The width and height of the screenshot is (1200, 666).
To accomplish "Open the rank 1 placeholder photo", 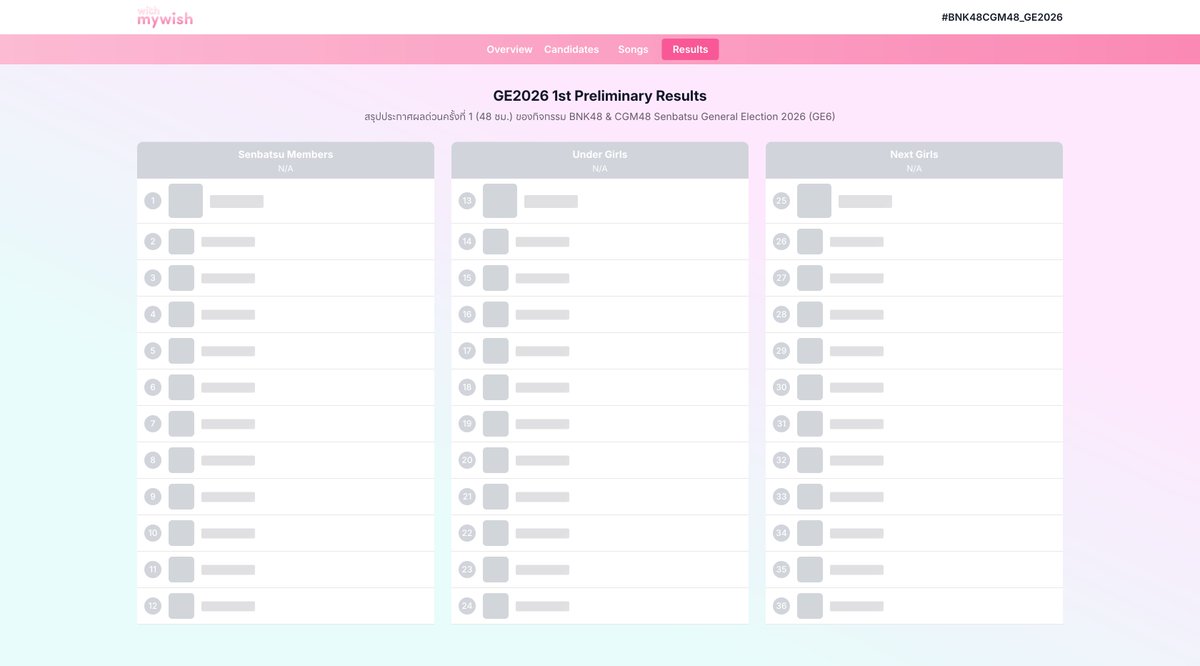I will [186, 201].
